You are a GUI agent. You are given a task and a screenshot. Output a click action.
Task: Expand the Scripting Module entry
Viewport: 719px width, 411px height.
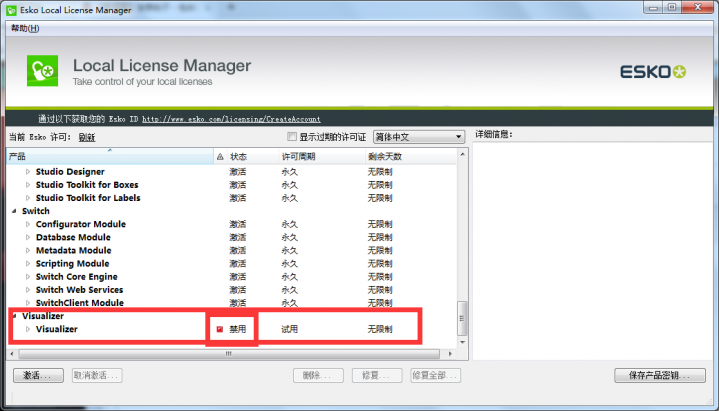[28, 264]
